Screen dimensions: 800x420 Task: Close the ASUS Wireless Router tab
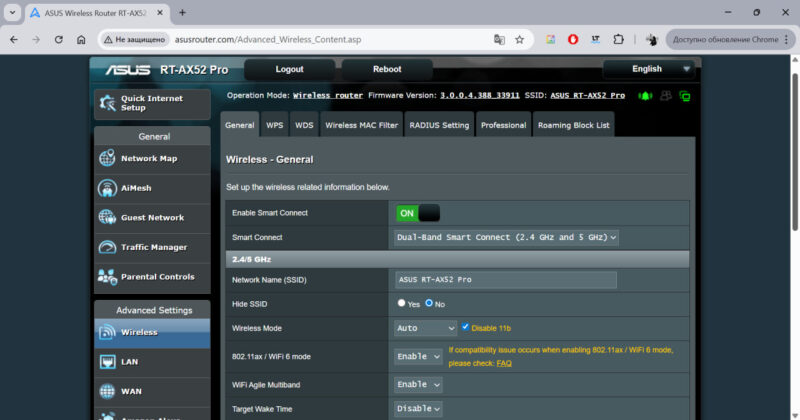[160, 13]
